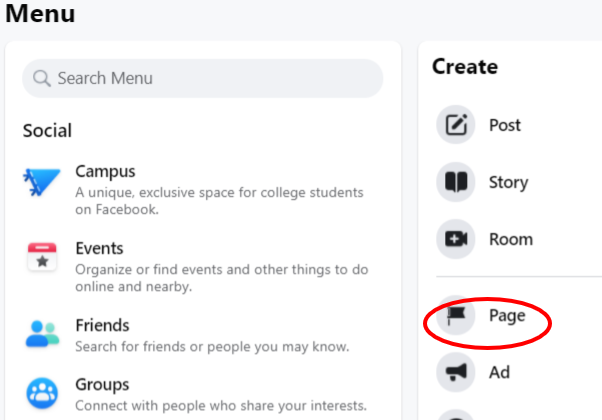602x420 pixels.
Task: Click the Room video camera icon
Action: 456,239
